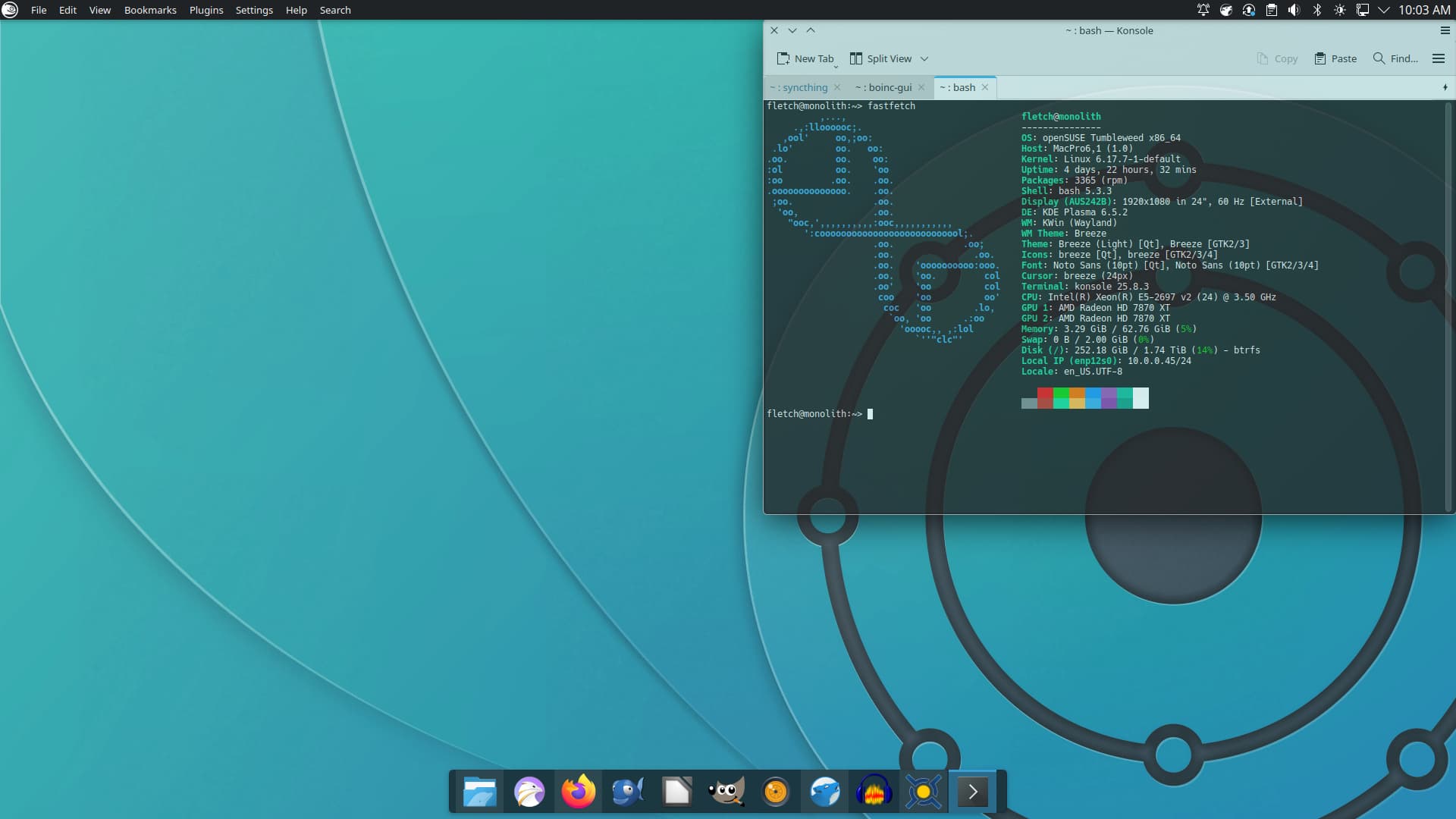Expand hidden system tray icons
Image resolution: width=1456 pixels, height=819 pixels.
click(1384, 10)
